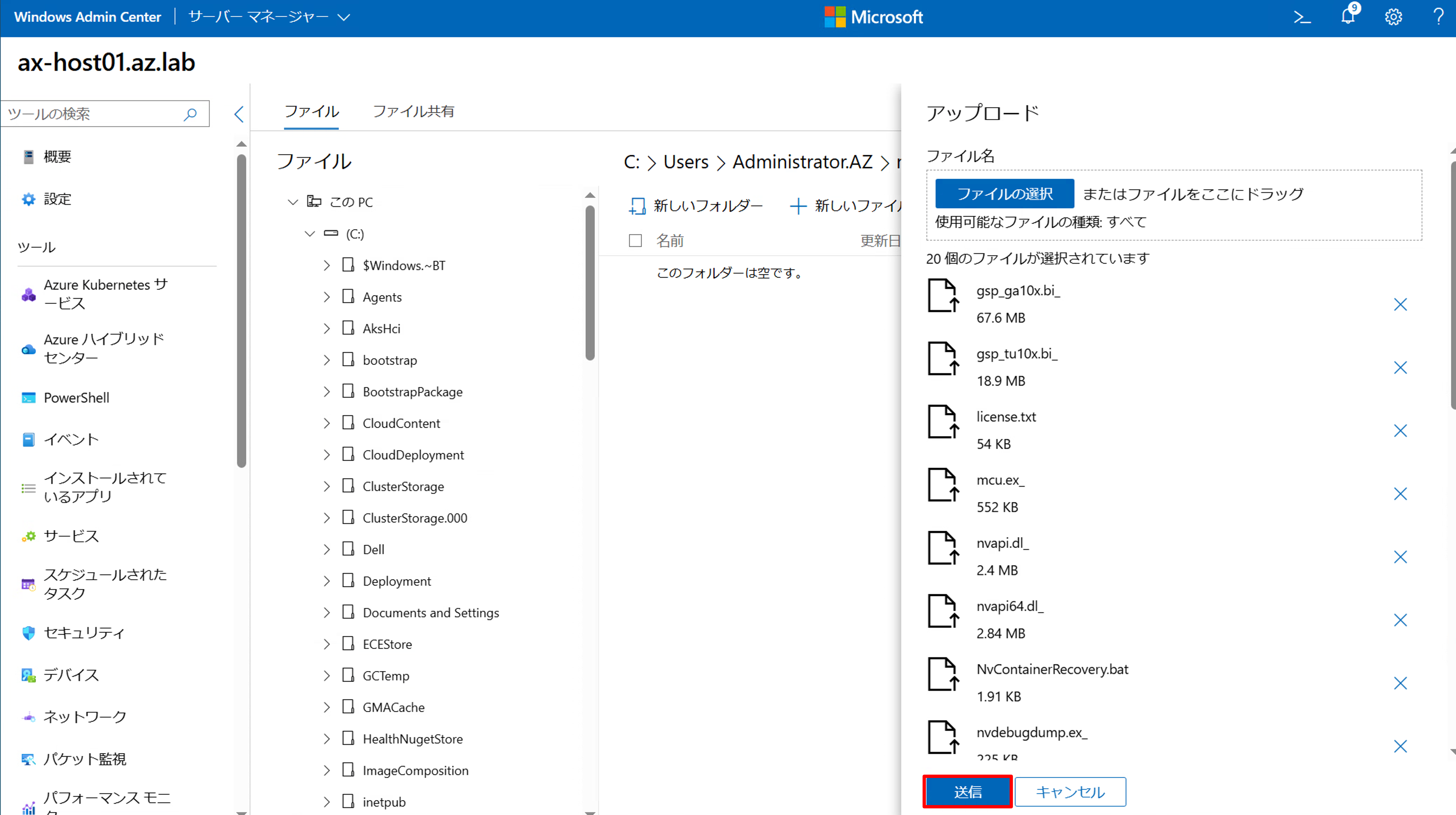The image size is (1456, 815).
Task: Expand the bootstrap folder
Action: [327, 360]
